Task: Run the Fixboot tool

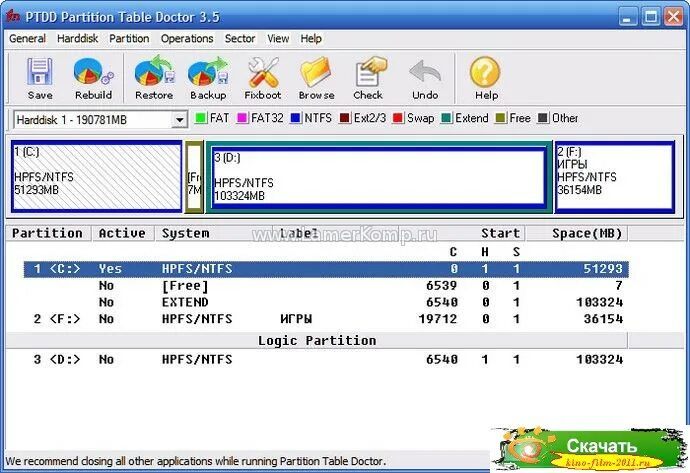Action: click(x=263, y=78)
